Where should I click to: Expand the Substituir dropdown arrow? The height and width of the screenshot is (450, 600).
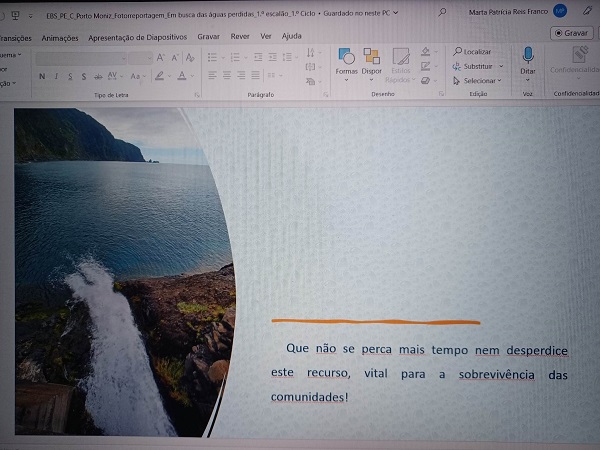pyautogui.click(x=501, y=66)
